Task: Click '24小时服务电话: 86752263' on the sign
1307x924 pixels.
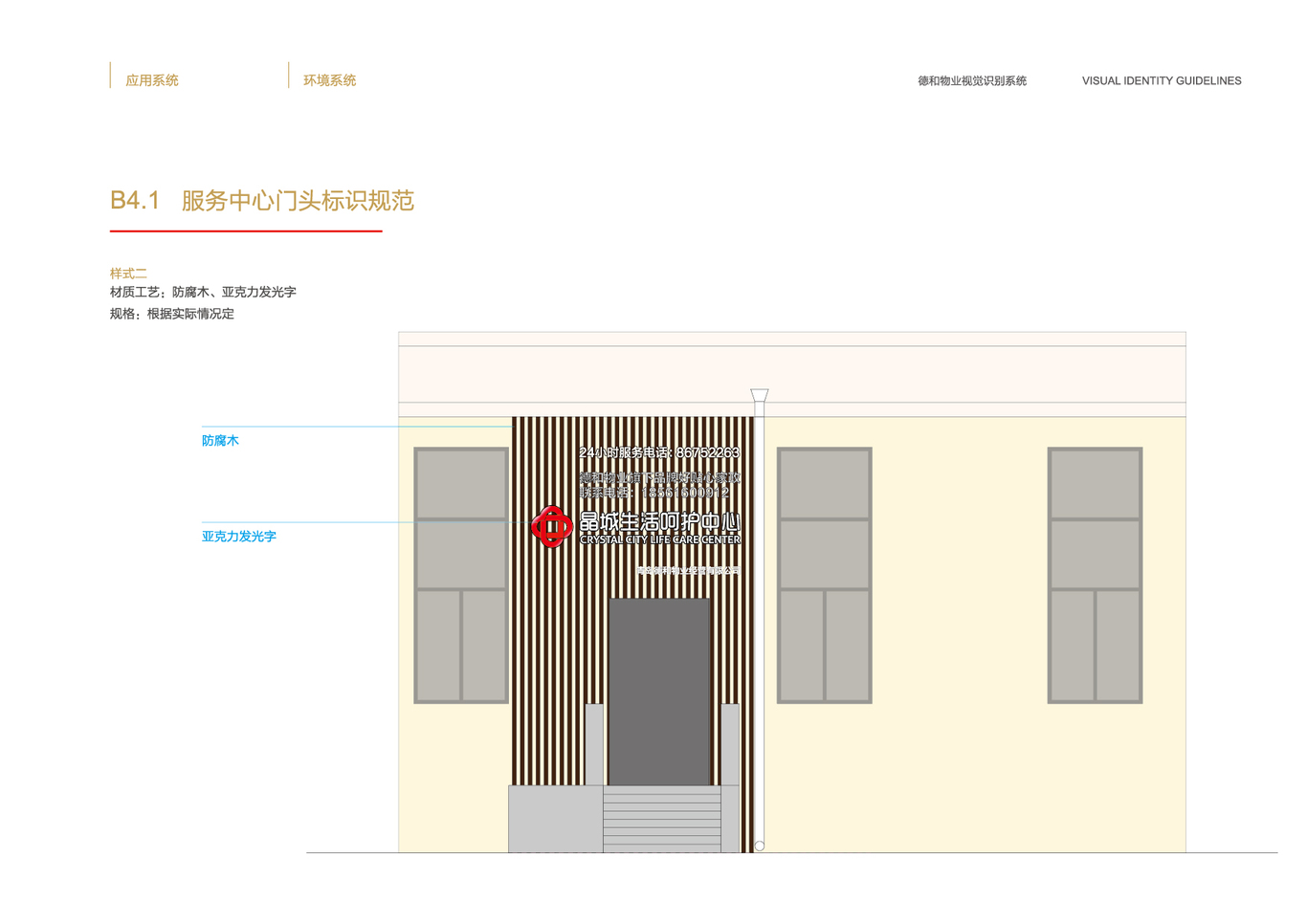Action: coord(659,452)
